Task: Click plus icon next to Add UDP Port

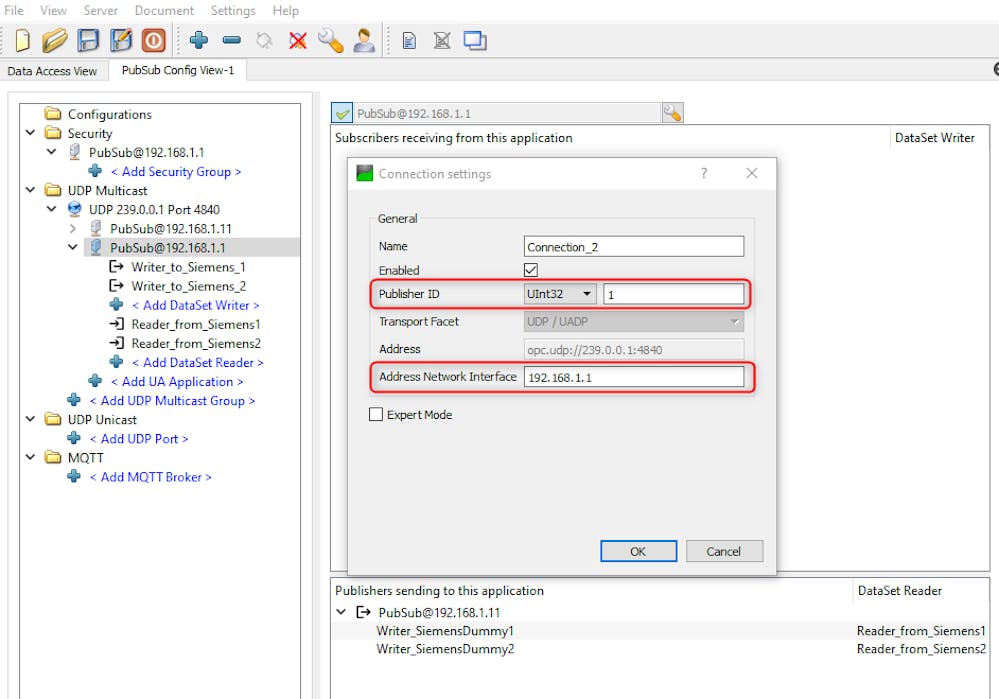Action: (74, 438)
